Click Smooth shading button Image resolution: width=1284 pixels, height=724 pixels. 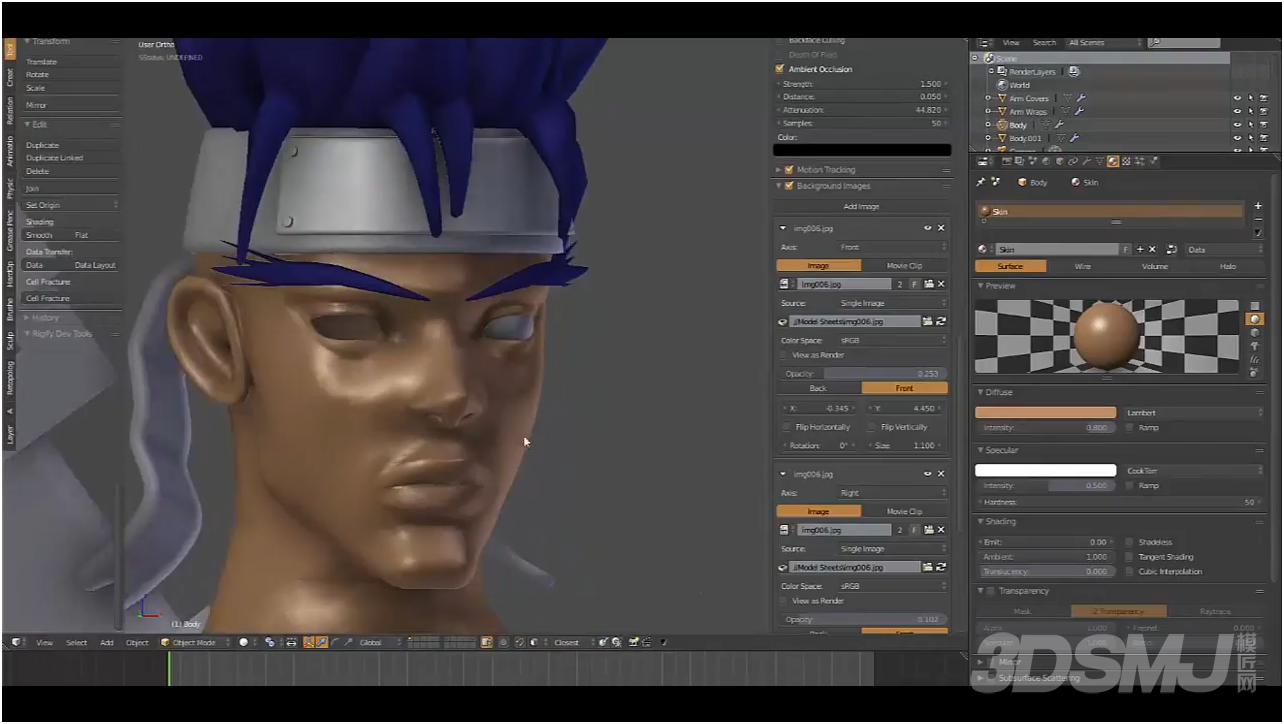[x=45, y=235]
